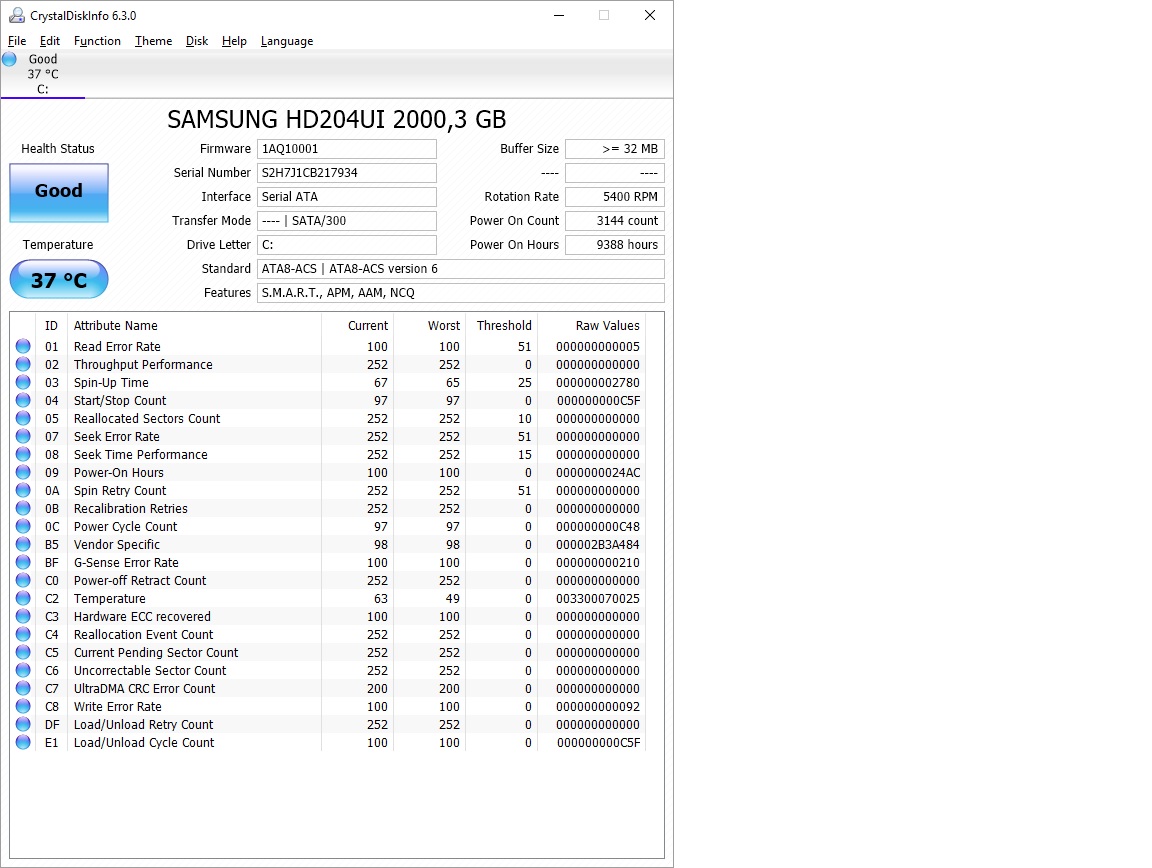Click status orb for Spin-Up Time

[x=24, y=382]
